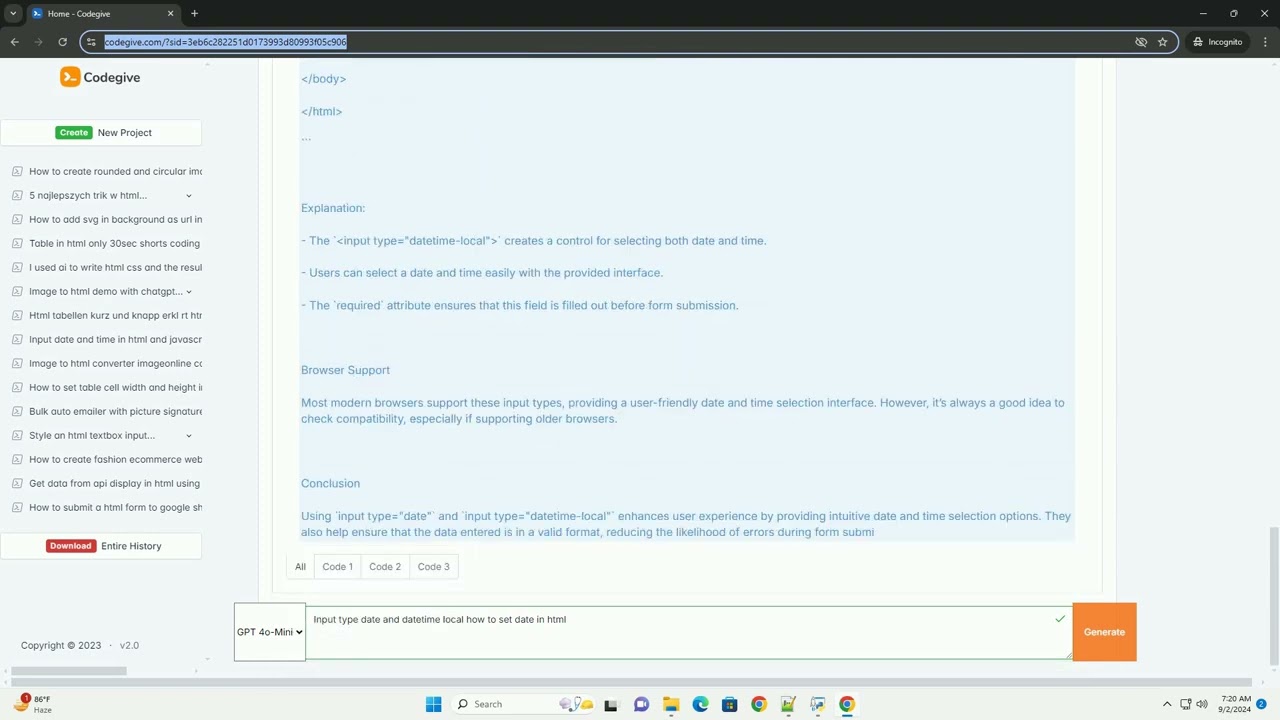The image size is (1280, 720).
Task: Click the site information icon in the address bar
Action: [x=91, y=42]
